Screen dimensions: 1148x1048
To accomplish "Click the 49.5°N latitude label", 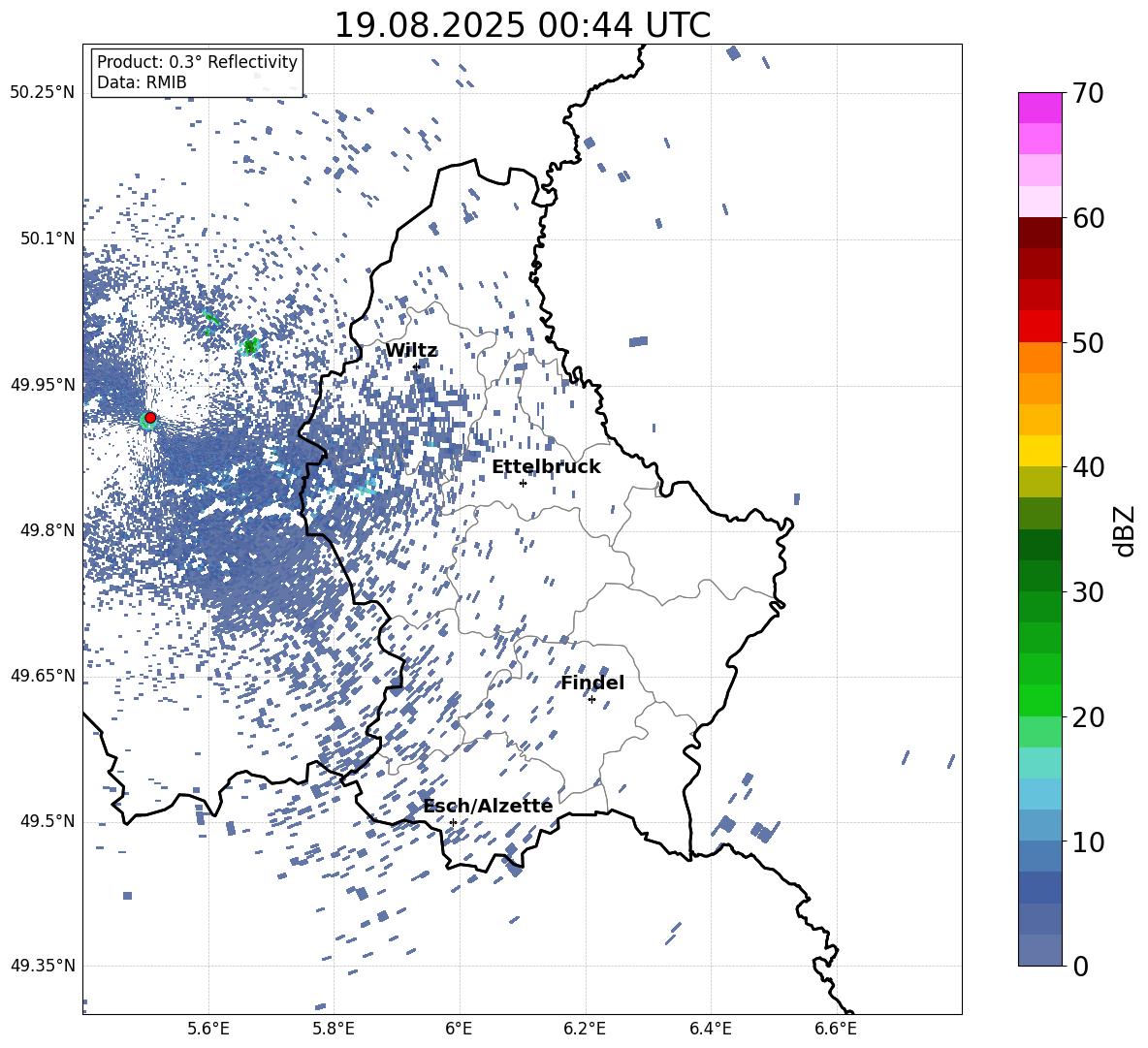I will click(x=48, y=820).
